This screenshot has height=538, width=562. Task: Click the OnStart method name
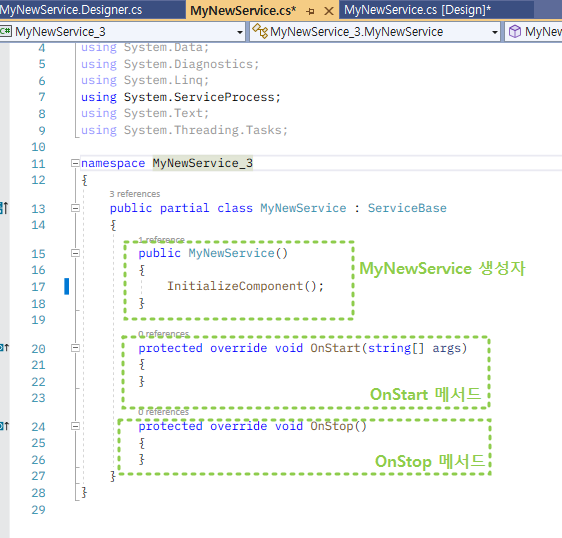(x=335, y=348)
